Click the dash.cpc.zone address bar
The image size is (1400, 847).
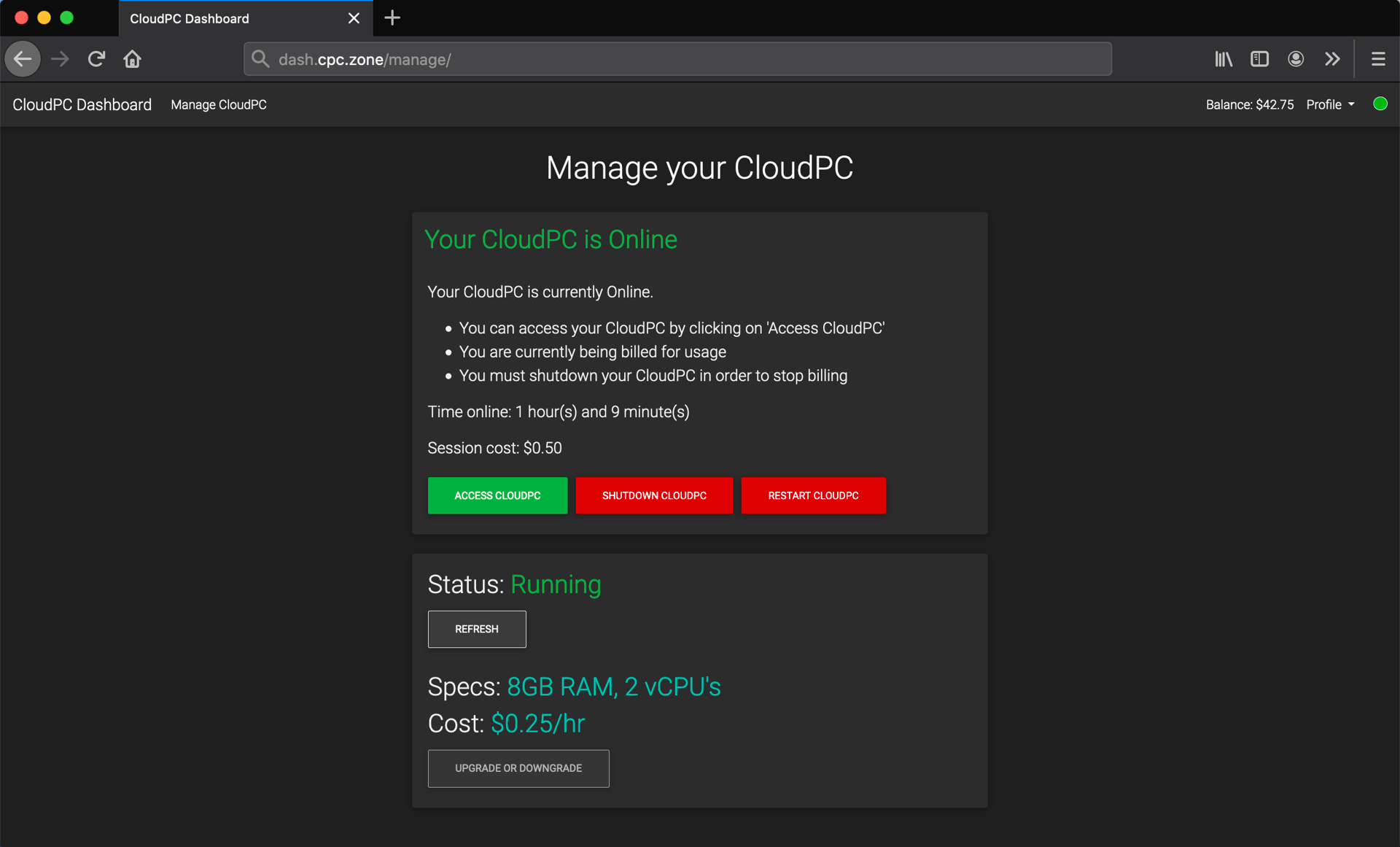pos(678,59)
